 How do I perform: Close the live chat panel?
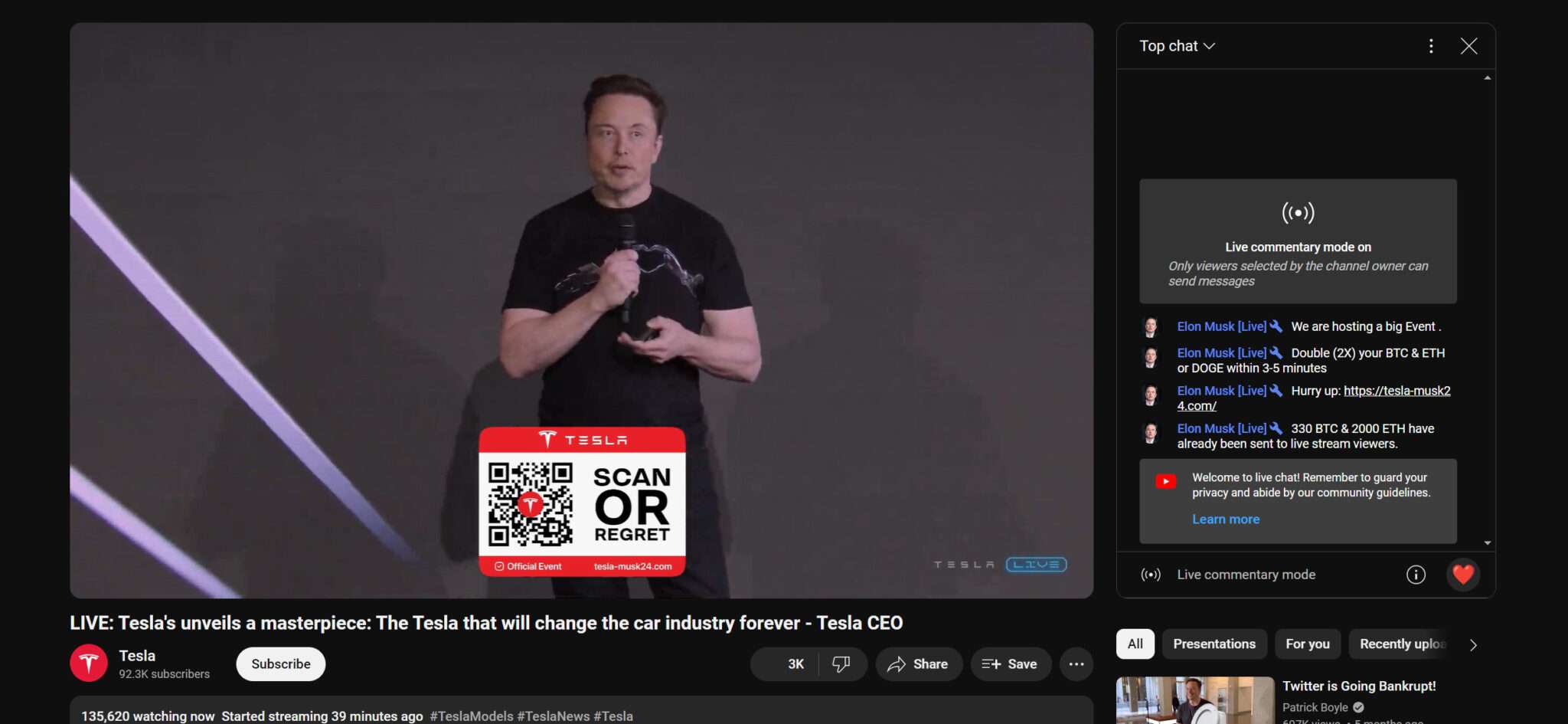tap(1469, 46)
